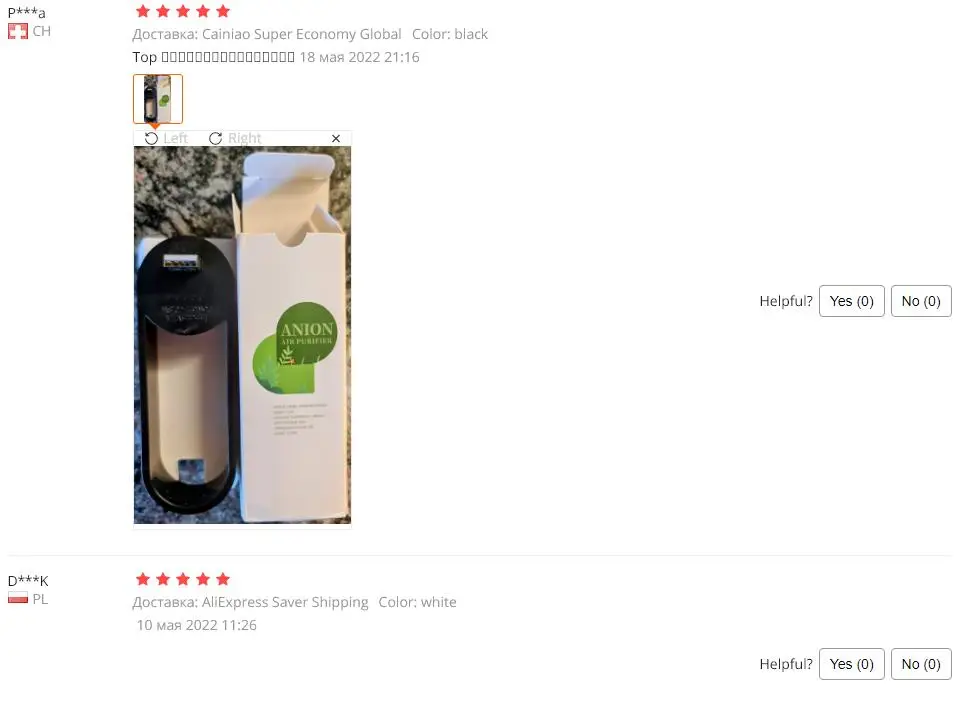Click the Poland flag icon next to PL
The width and height of the screenshot is (958, 711).
pos(18,599)
